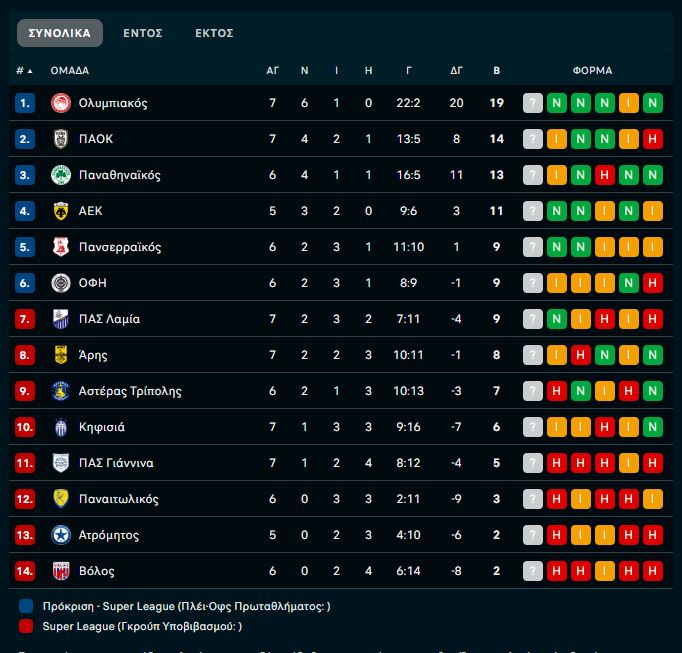
Task: Switch to the ΕΚΤΟΣ tab
Action: 214,33
